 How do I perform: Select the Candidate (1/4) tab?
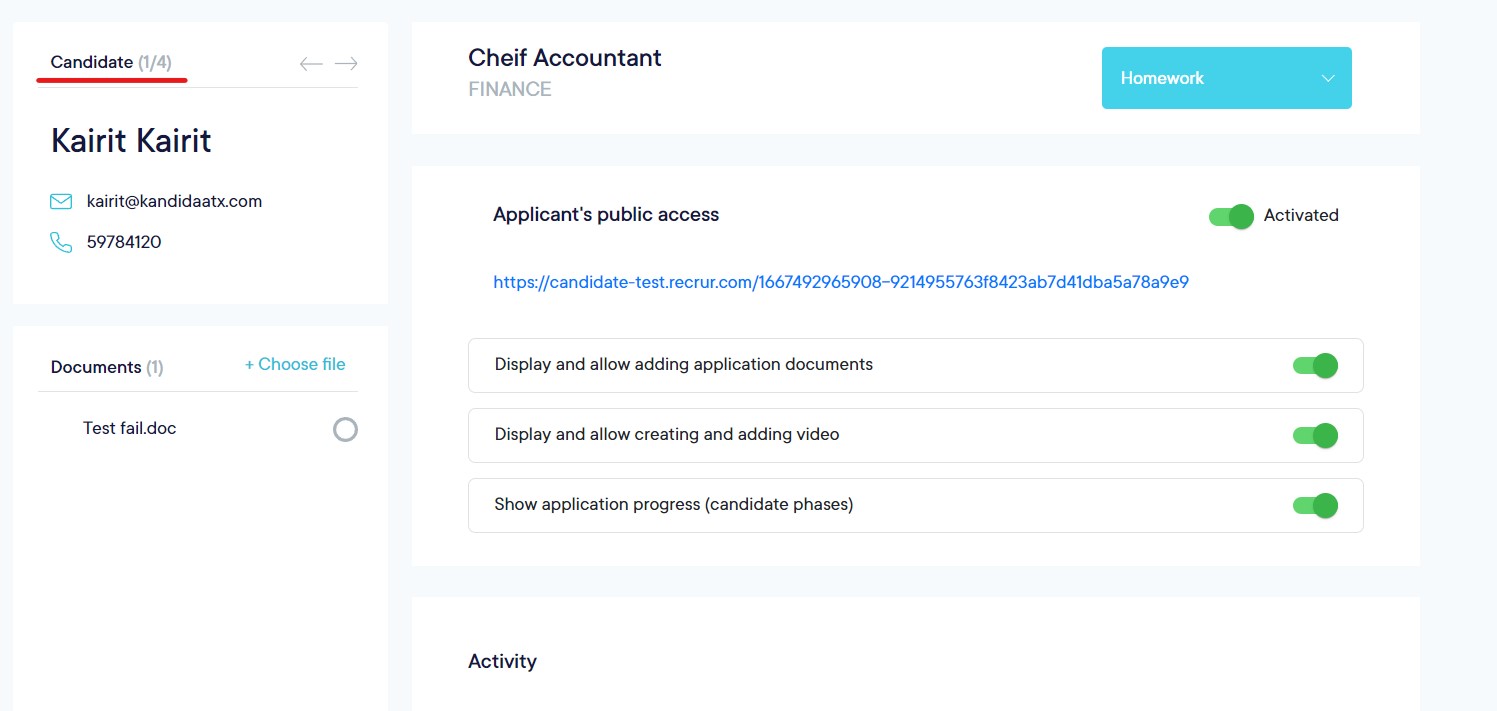click(x=111, y=63)
